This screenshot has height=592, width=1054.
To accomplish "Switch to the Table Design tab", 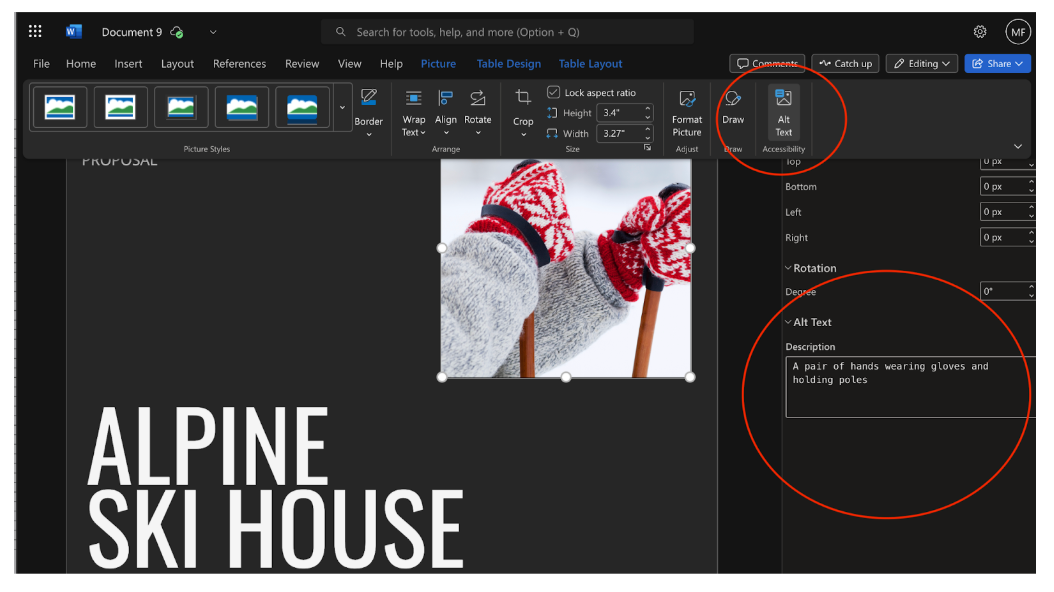I will tap(508, 63).
